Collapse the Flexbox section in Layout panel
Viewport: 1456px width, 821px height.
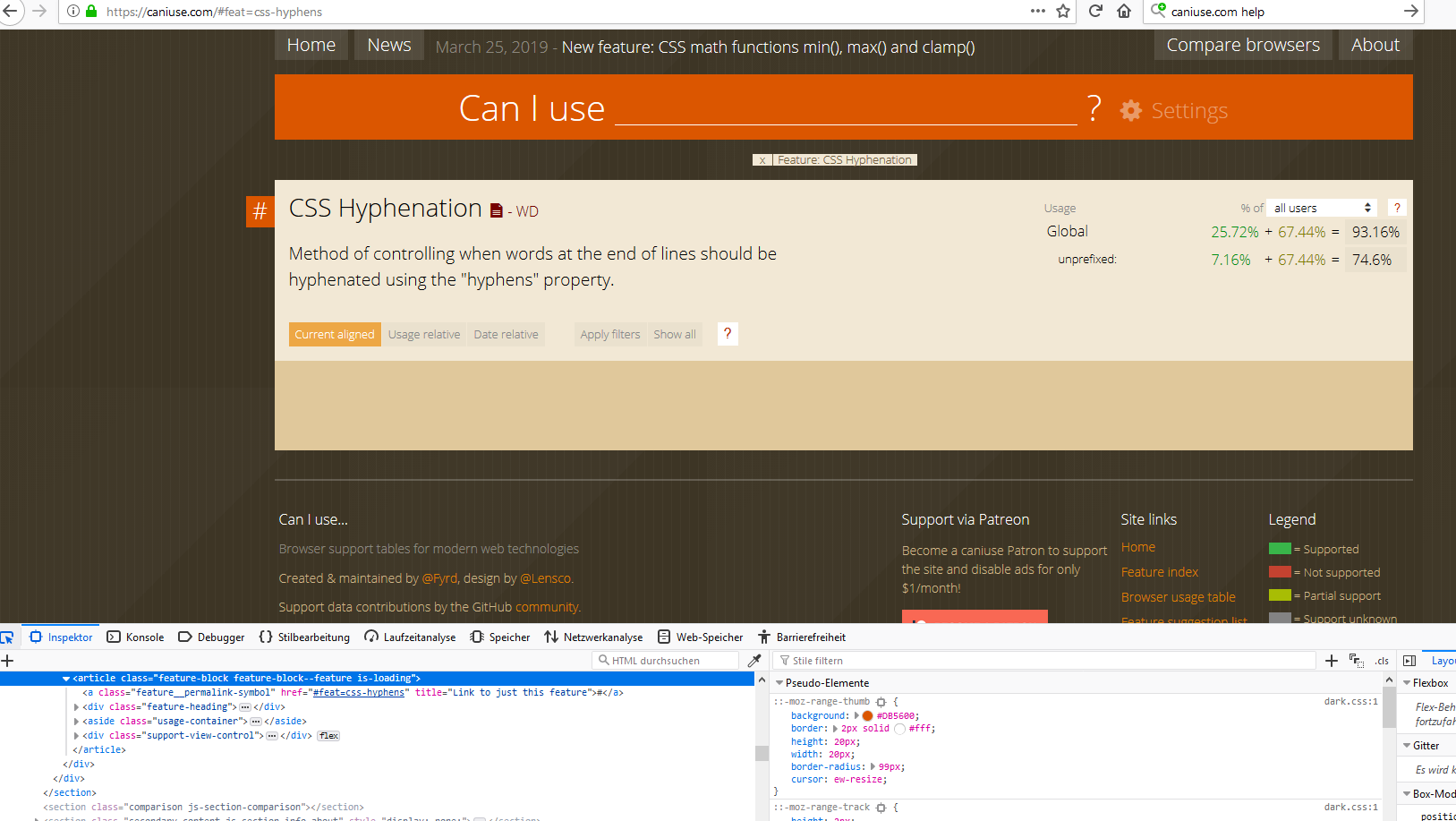[1405, 682]
